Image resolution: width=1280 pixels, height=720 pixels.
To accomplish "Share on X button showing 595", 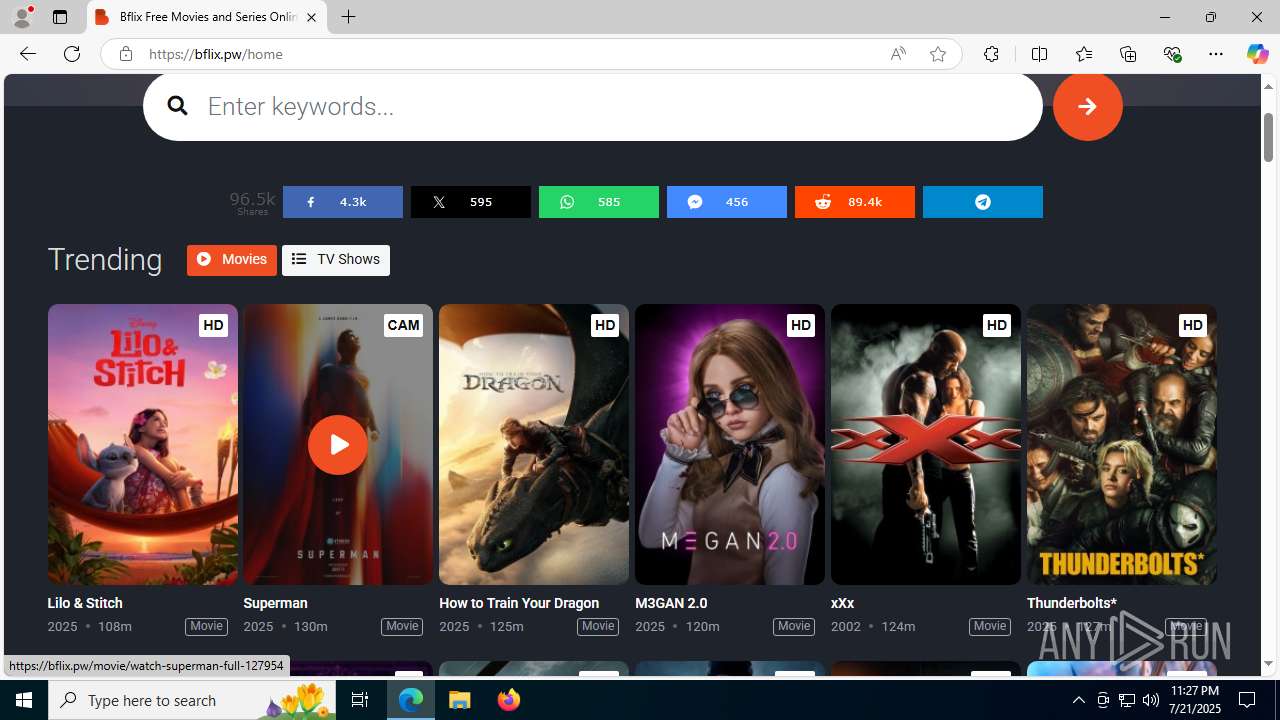I will point(470,202).
